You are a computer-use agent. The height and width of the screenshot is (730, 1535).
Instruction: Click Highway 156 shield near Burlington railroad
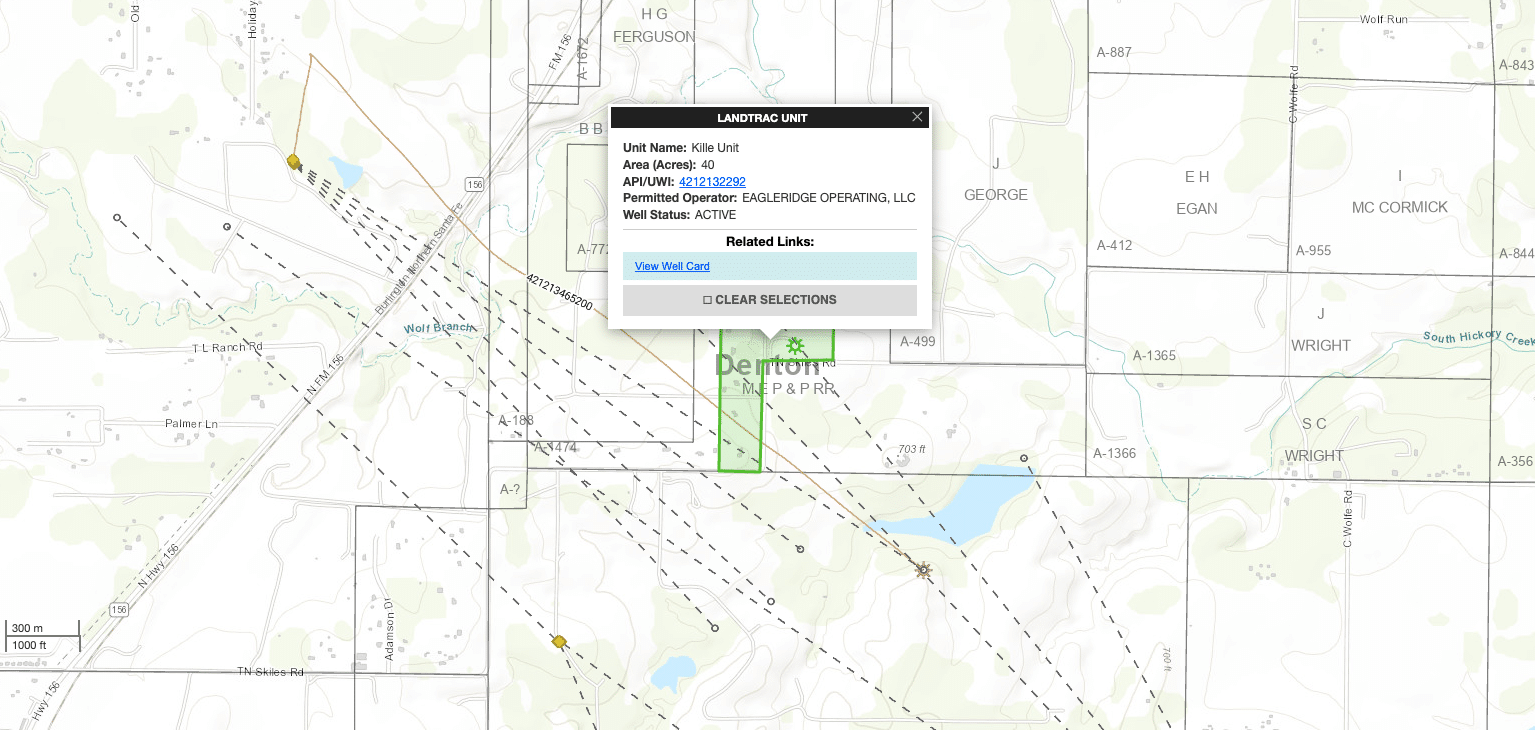pos(474,184)
